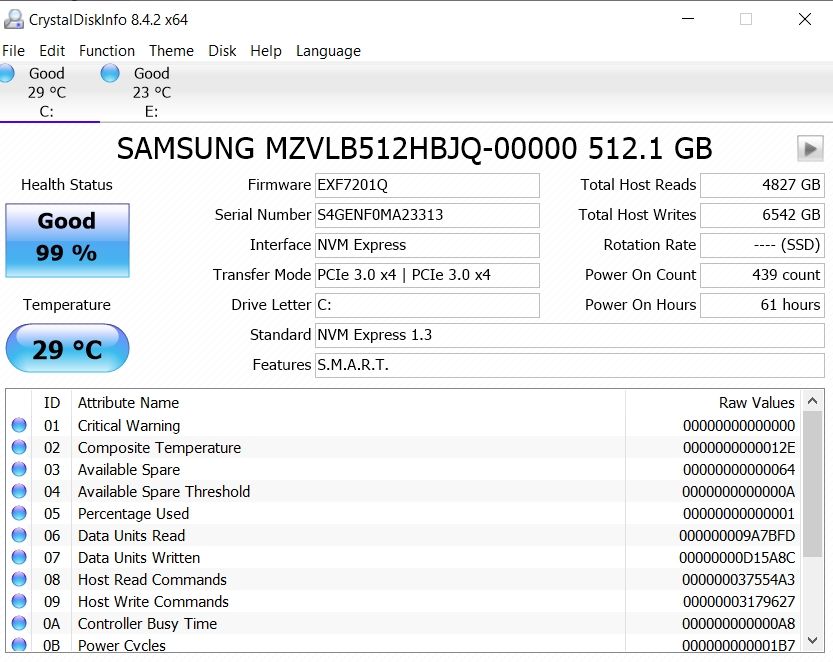Click the attribute list scrollbar thumb
This screenshot has height=662, width=833.
pyautogui.click(x=812, y=485)
